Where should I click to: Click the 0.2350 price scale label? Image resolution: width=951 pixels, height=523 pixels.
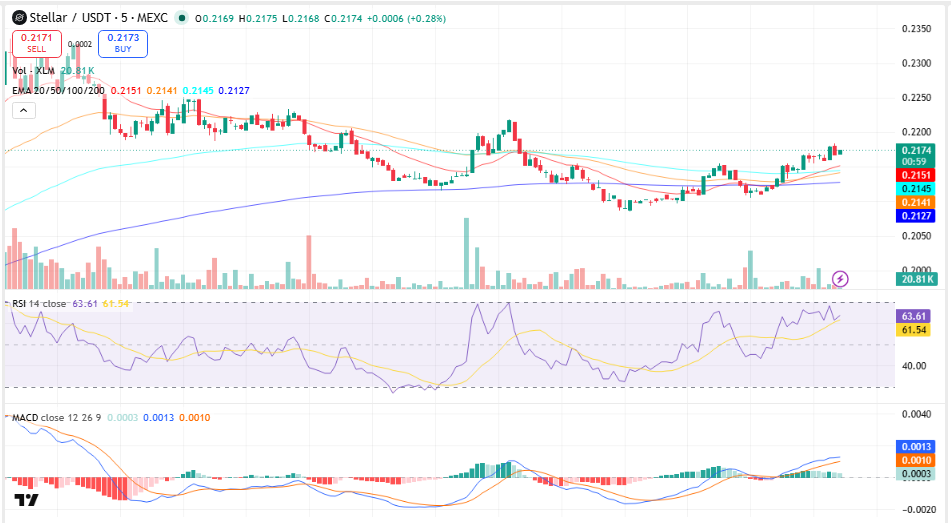point(916,29)
